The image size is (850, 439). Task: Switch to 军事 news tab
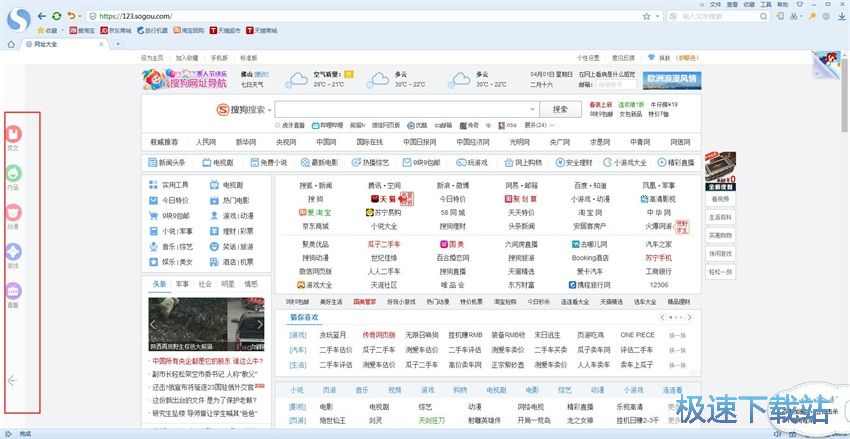182,284
